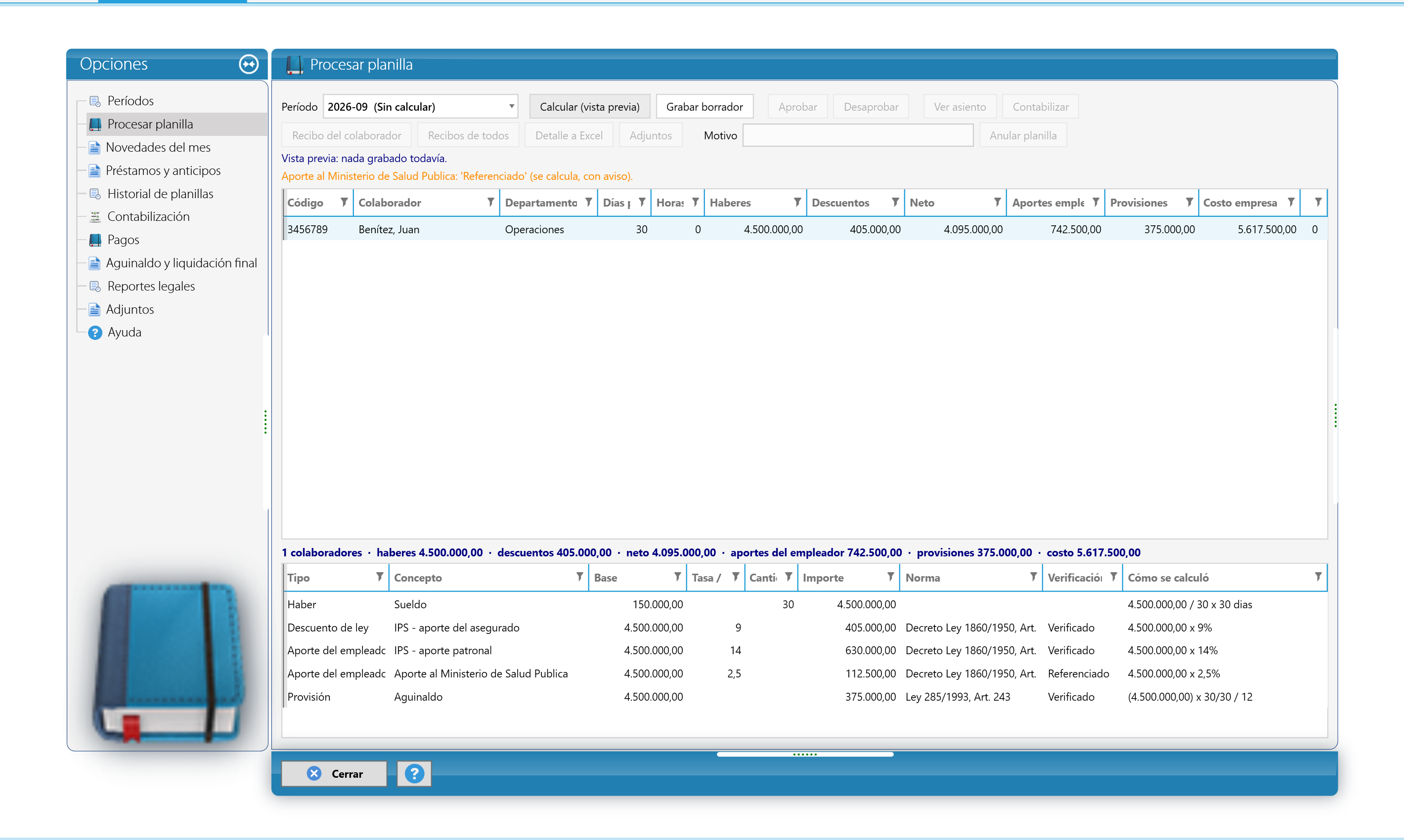Open Reportes legales
This screenshot has width=1404, height=840.
pyautogui.click(x=151, y=286)
